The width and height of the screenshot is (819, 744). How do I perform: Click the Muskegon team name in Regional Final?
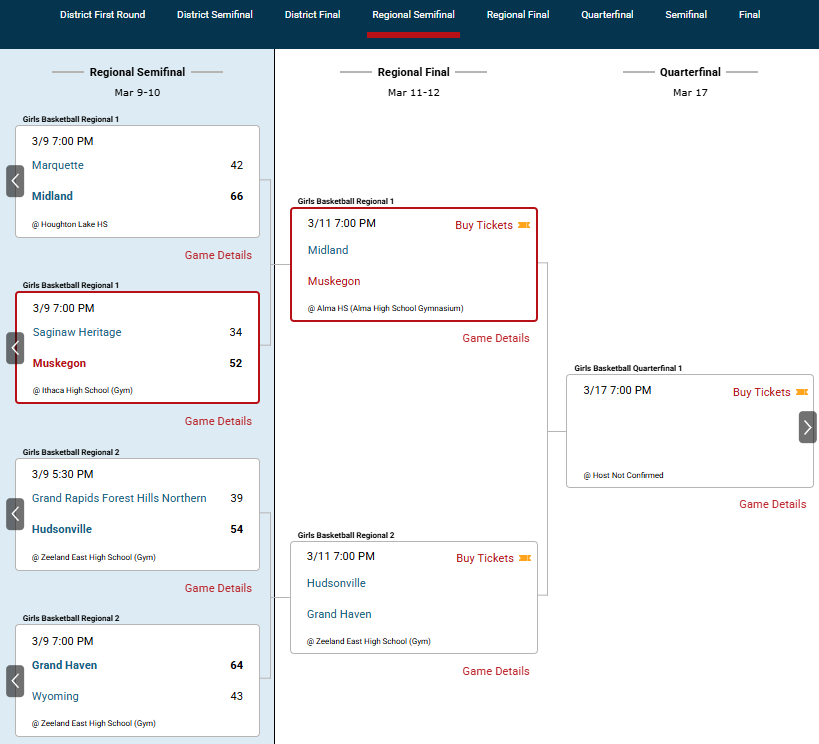[x=334, y=281]
